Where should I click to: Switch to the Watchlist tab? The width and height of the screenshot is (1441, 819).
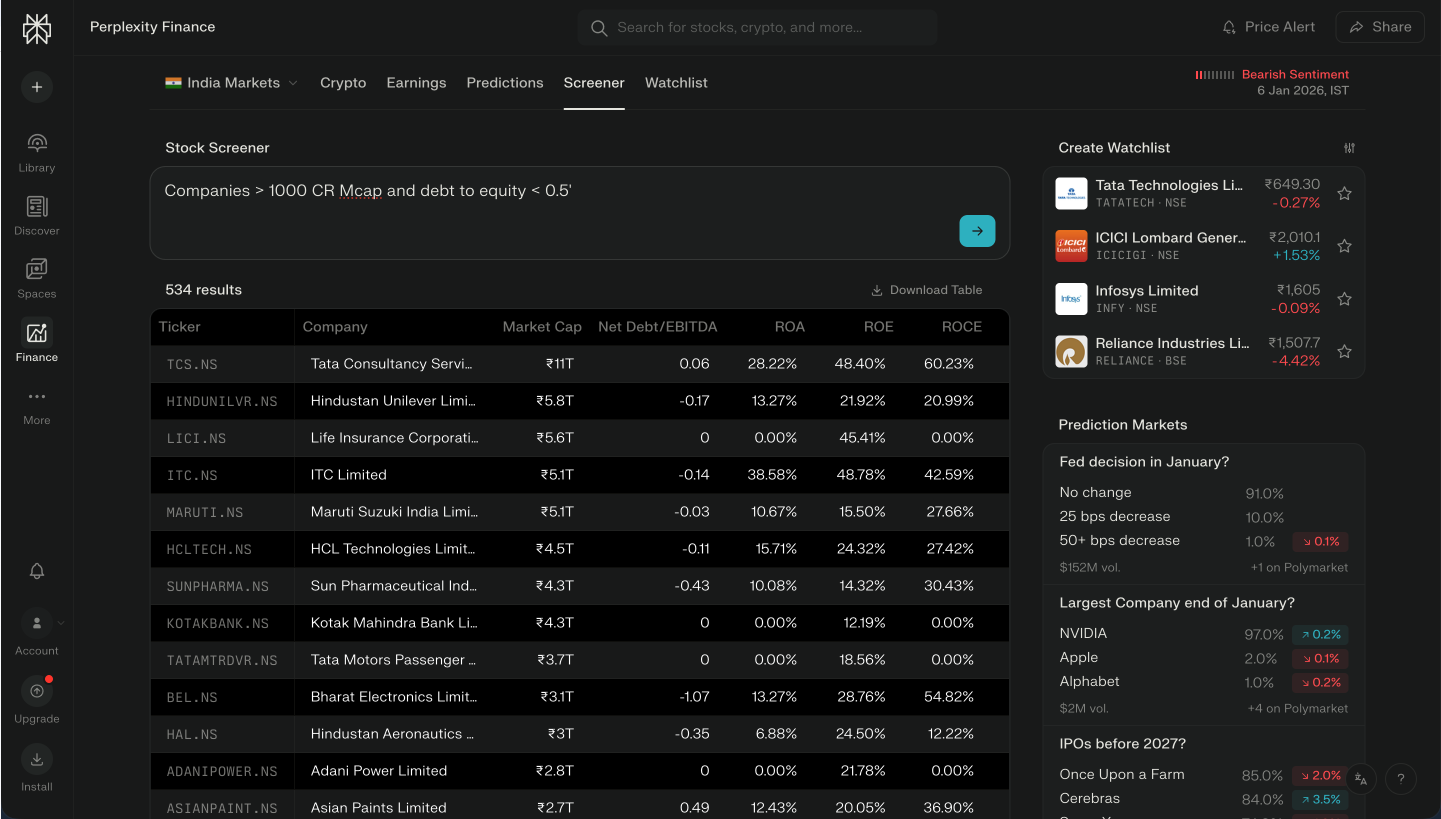point(676,83)
